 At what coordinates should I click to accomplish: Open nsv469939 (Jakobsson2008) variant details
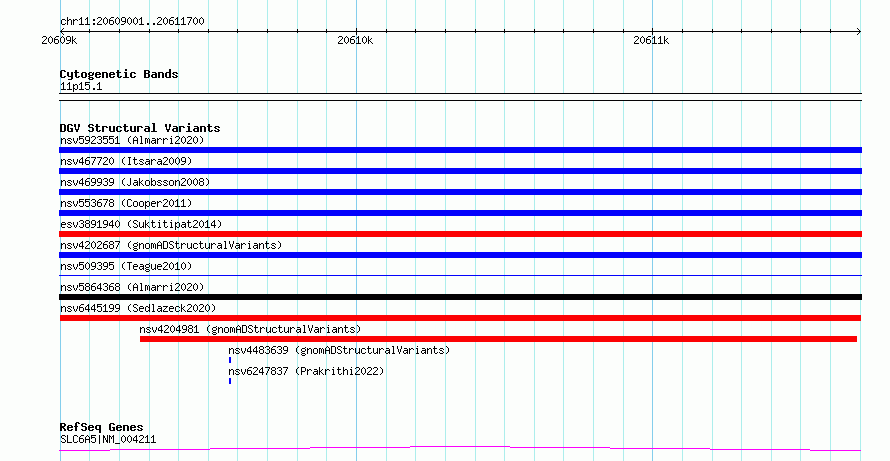point(135,182)
